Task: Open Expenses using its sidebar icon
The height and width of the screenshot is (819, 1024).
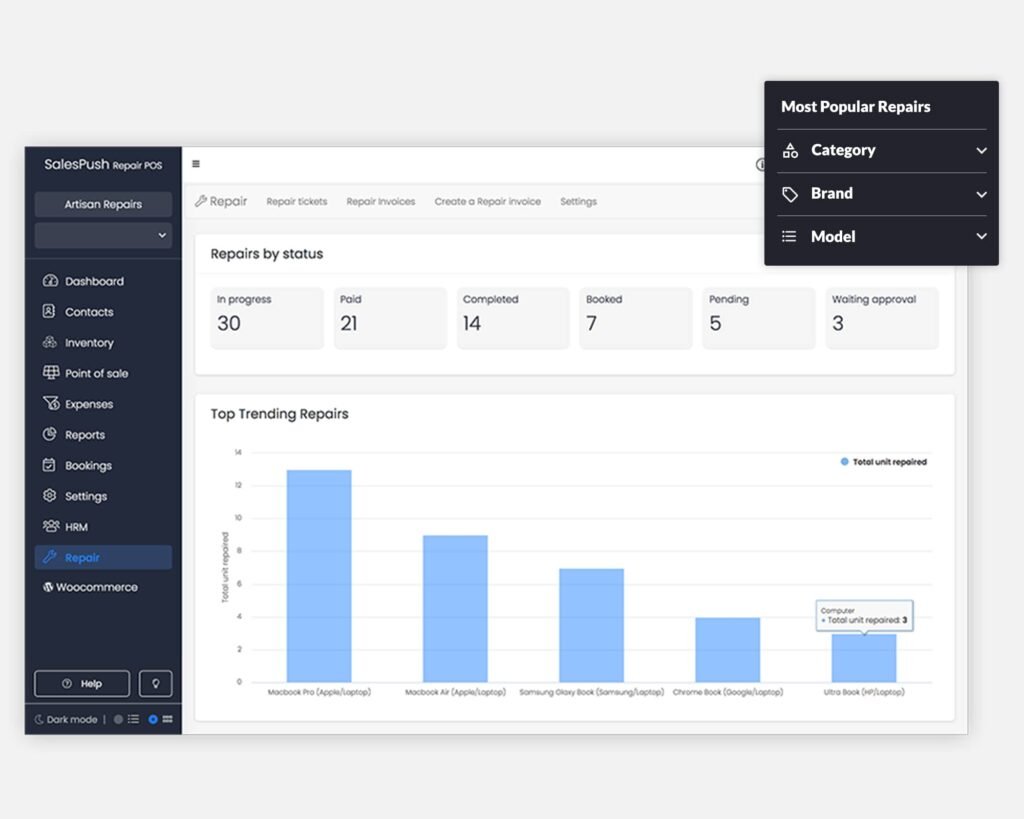Action: [x=50, y=404]
